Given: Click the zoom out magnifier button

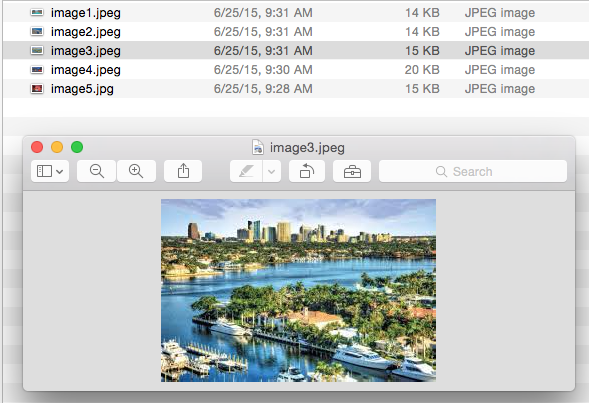Looking at the screenshot, I should coord(97,171).
